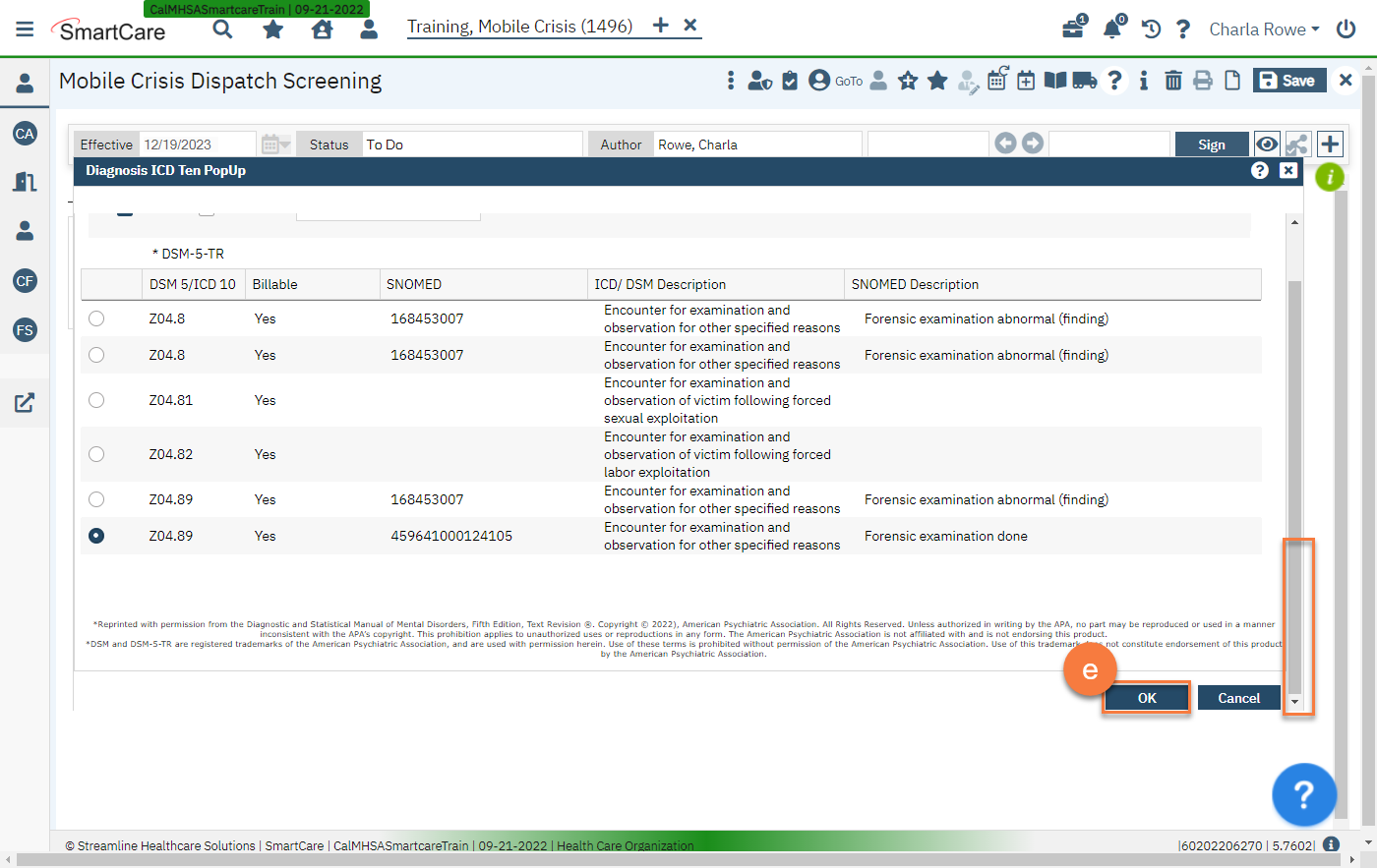This screenshot has height=868, width=1377.
Task: Click the print icon on the screening toolbar
Action: 1203,80
